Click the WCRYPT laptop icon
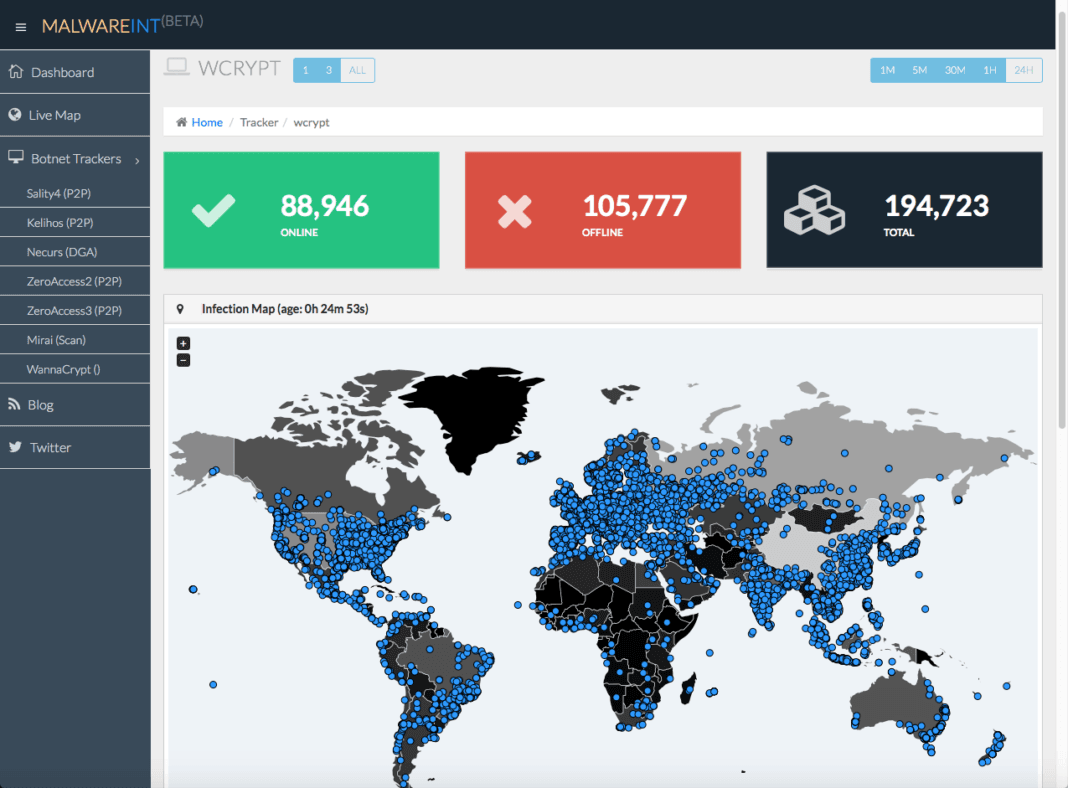Viewport: 1068px width, 788px height. click(176, 67)
